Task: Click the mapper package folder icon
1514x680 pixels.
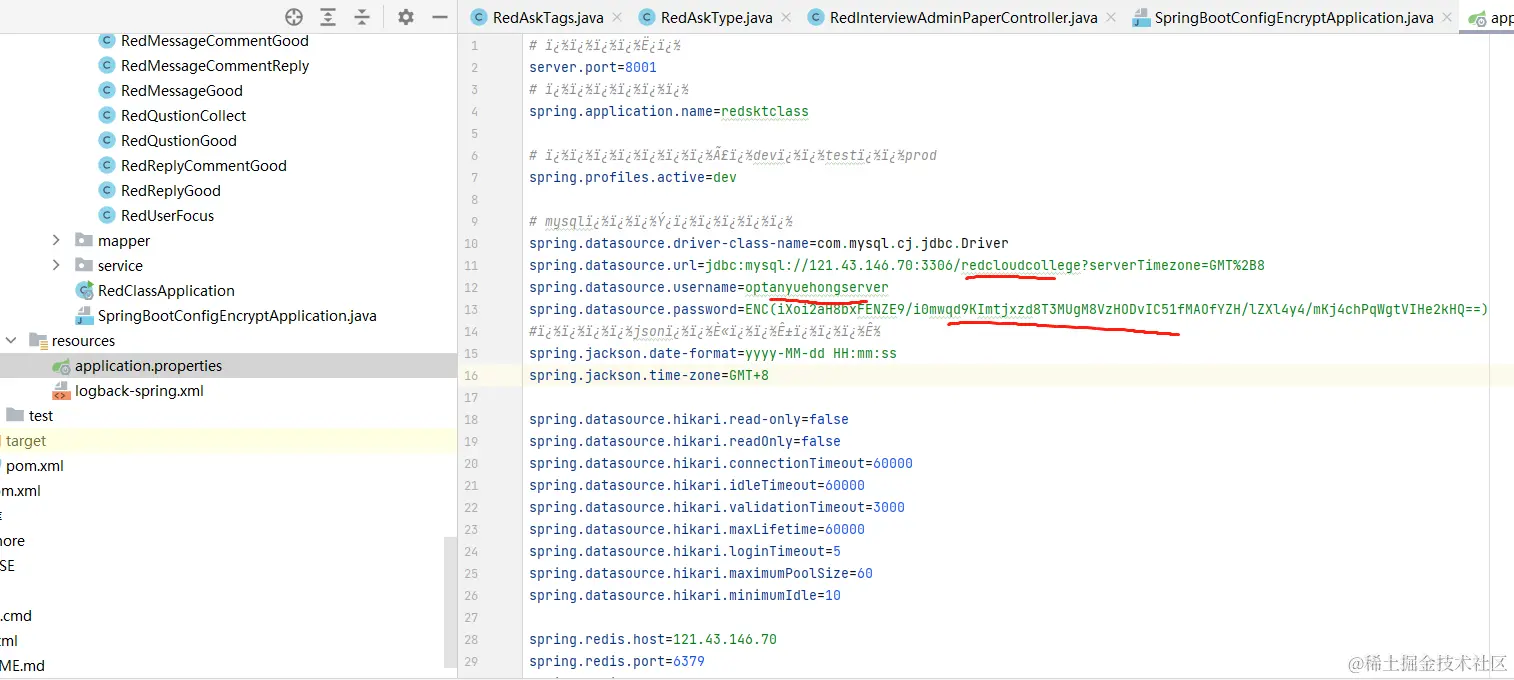Action: point(84,241)
